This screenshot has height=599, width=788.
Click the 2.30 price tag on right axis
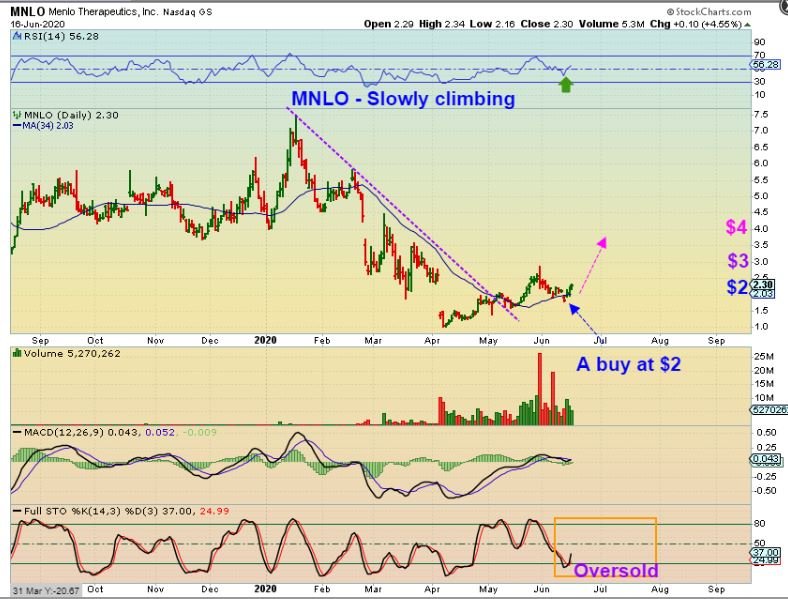763,285
